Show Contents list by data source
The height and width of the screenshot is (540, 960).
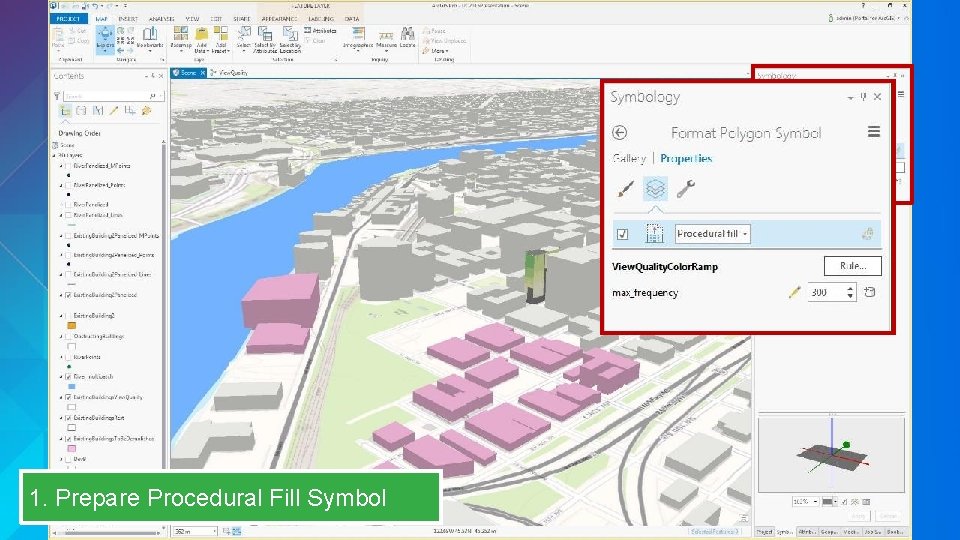(81, 111)
